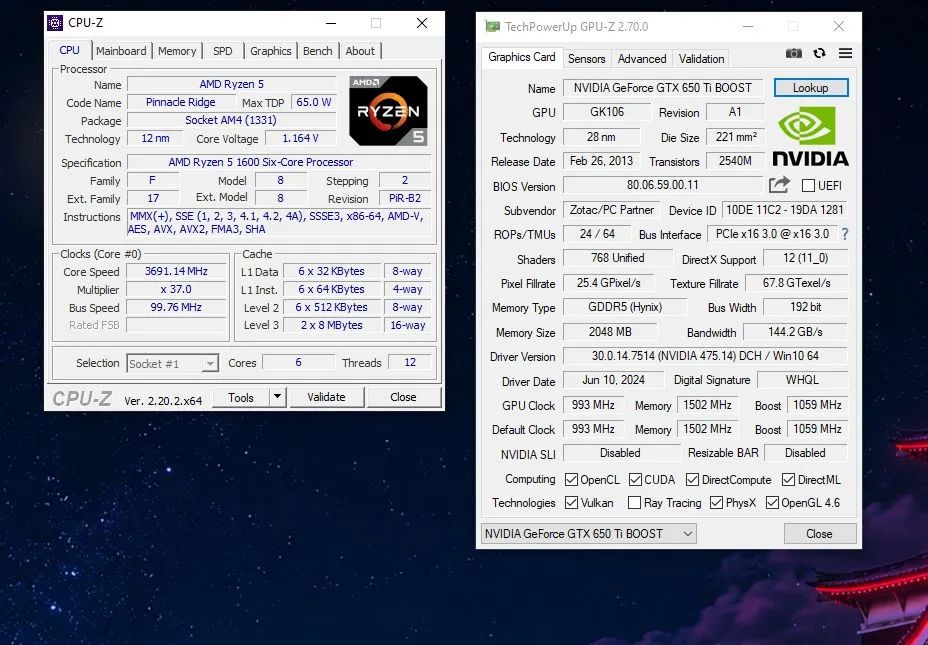928x645 pixels.
Task: Click the Tools button in CPU-Z
Action: tap(241, 397)
